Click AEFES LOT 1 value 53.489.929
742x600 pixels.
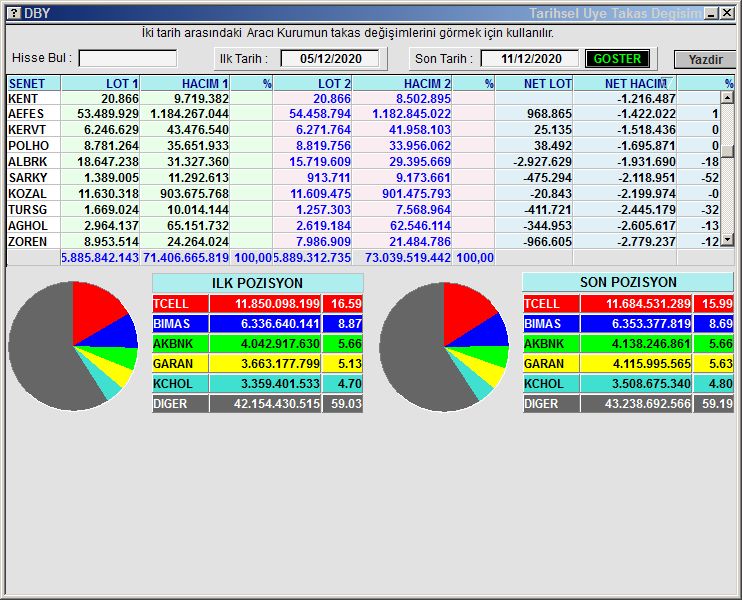click(108, 114)
